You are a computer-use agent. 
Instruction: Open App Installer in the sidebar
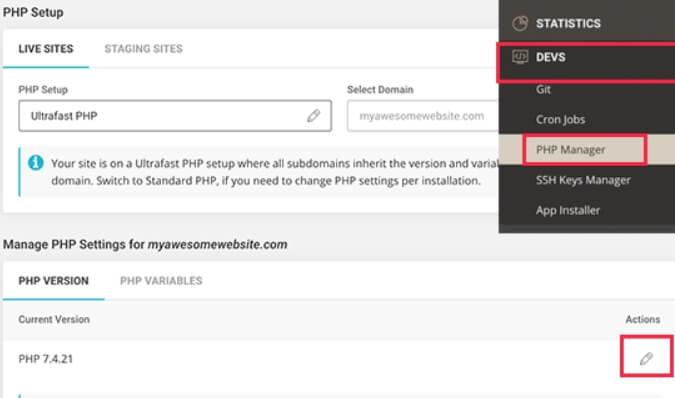[x=568, y=210]
